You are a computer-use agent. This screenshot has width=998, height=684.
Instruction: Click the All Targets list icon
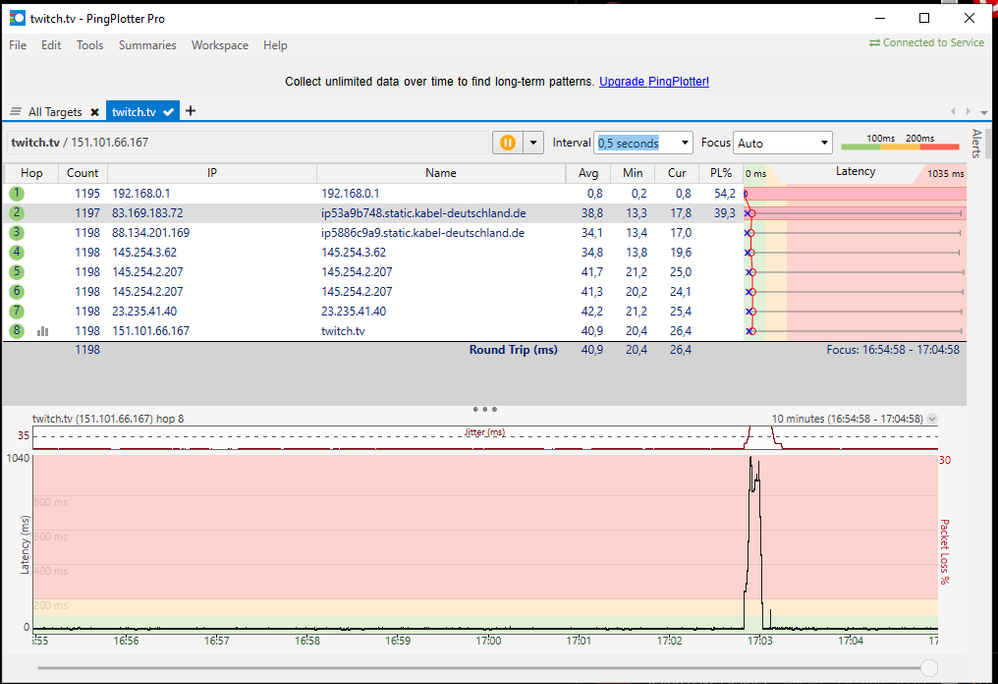pos(16,112)
